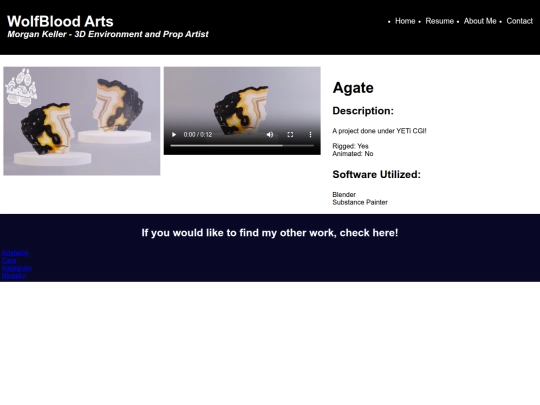
Task: Click the 'Software Utilized:' heading
Action: (376, 175)
